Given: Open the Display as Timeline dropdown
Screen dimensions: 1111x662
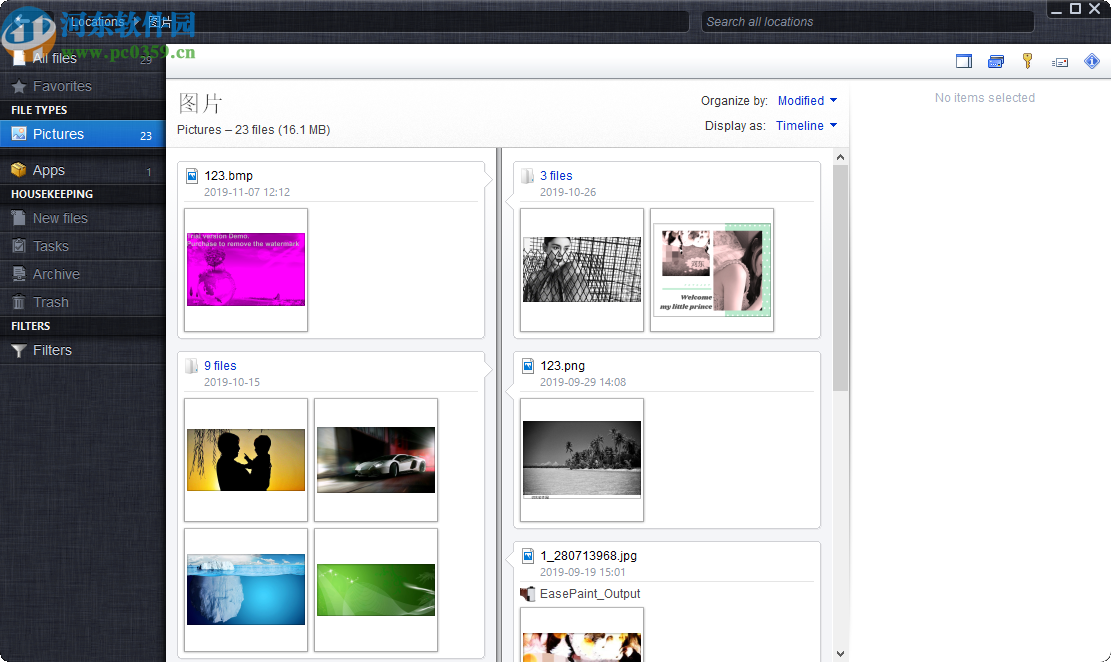Looking at the screenshot, I should [x=806, y=125].
